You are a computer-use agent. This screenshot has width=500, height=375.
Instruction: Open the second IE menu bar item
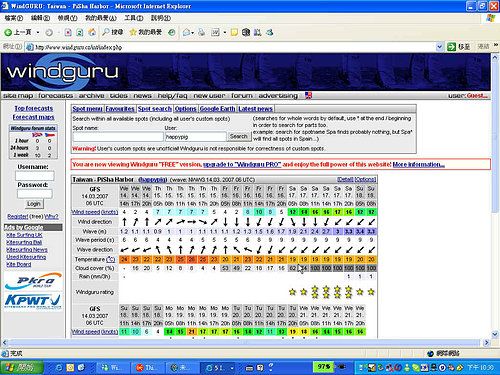pos(40,18)
